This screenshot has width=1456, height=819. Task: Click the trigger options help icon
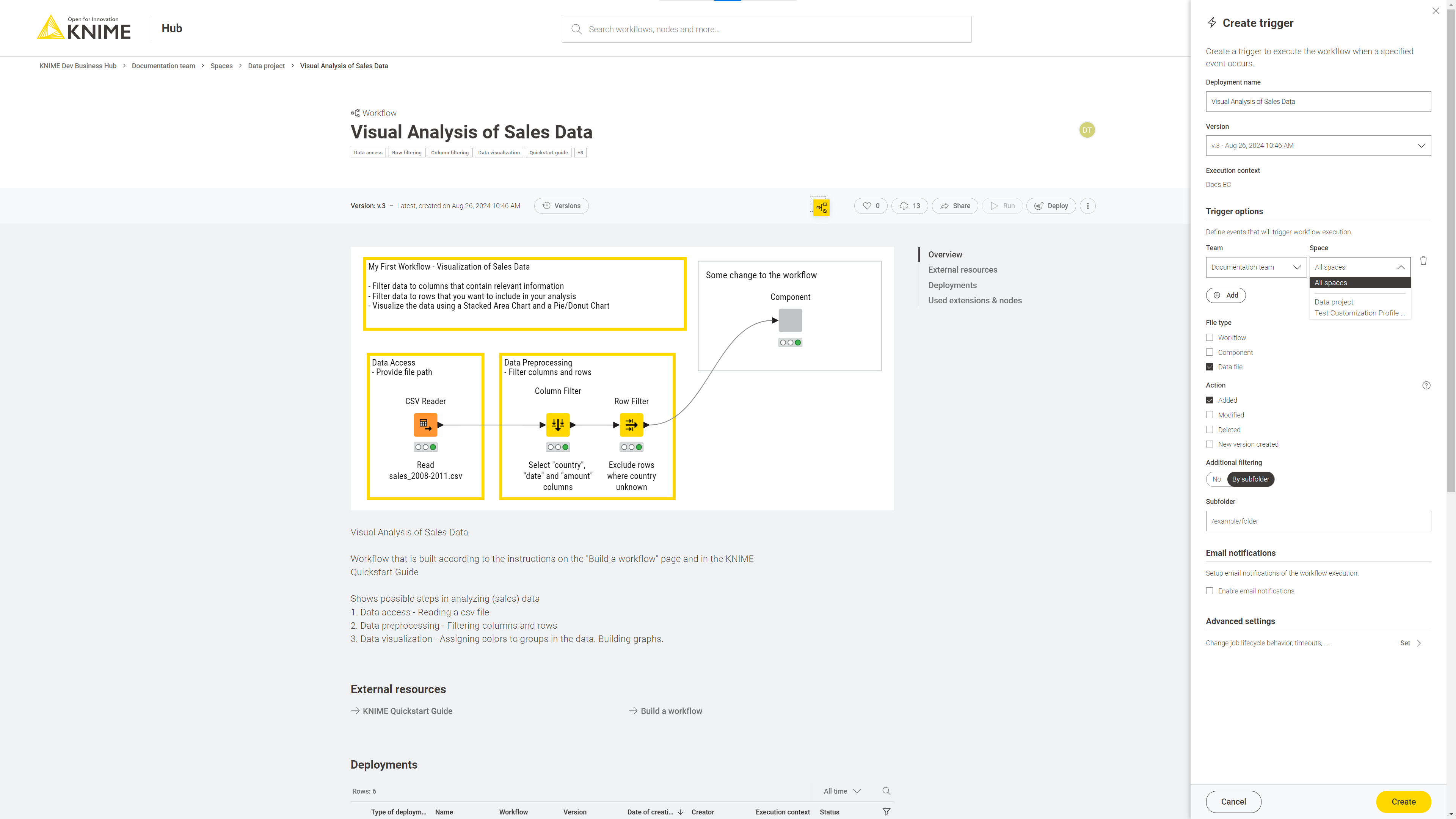click(1427, 385)
